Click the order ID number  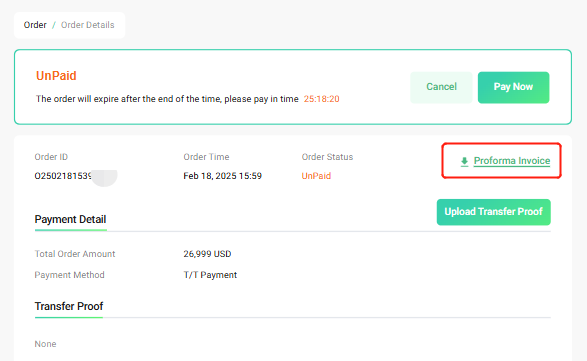click(x=63, y=176)
